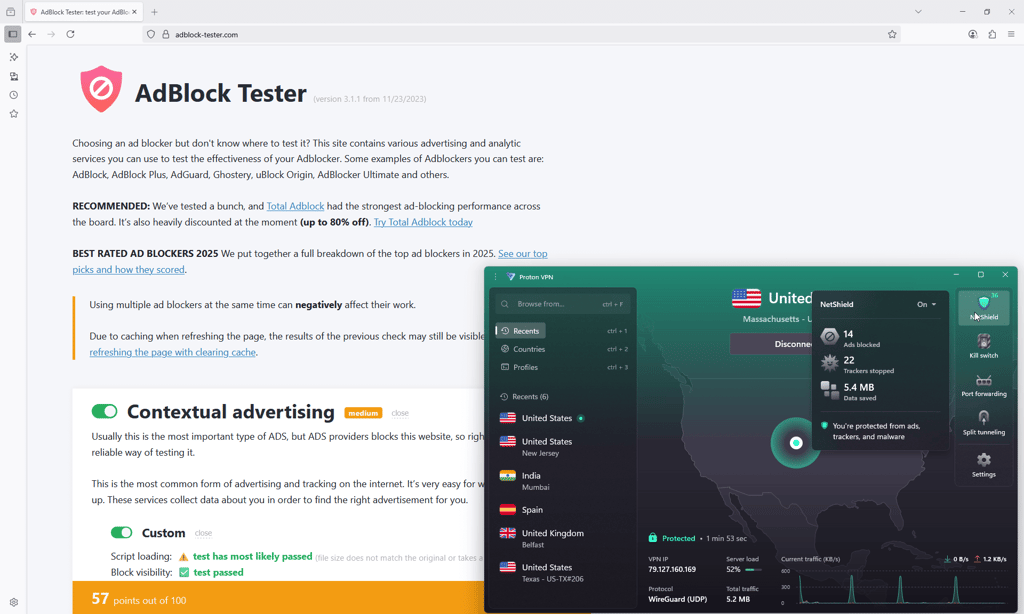
Task: Connect to Spain from recents
Action: point(562,509)
